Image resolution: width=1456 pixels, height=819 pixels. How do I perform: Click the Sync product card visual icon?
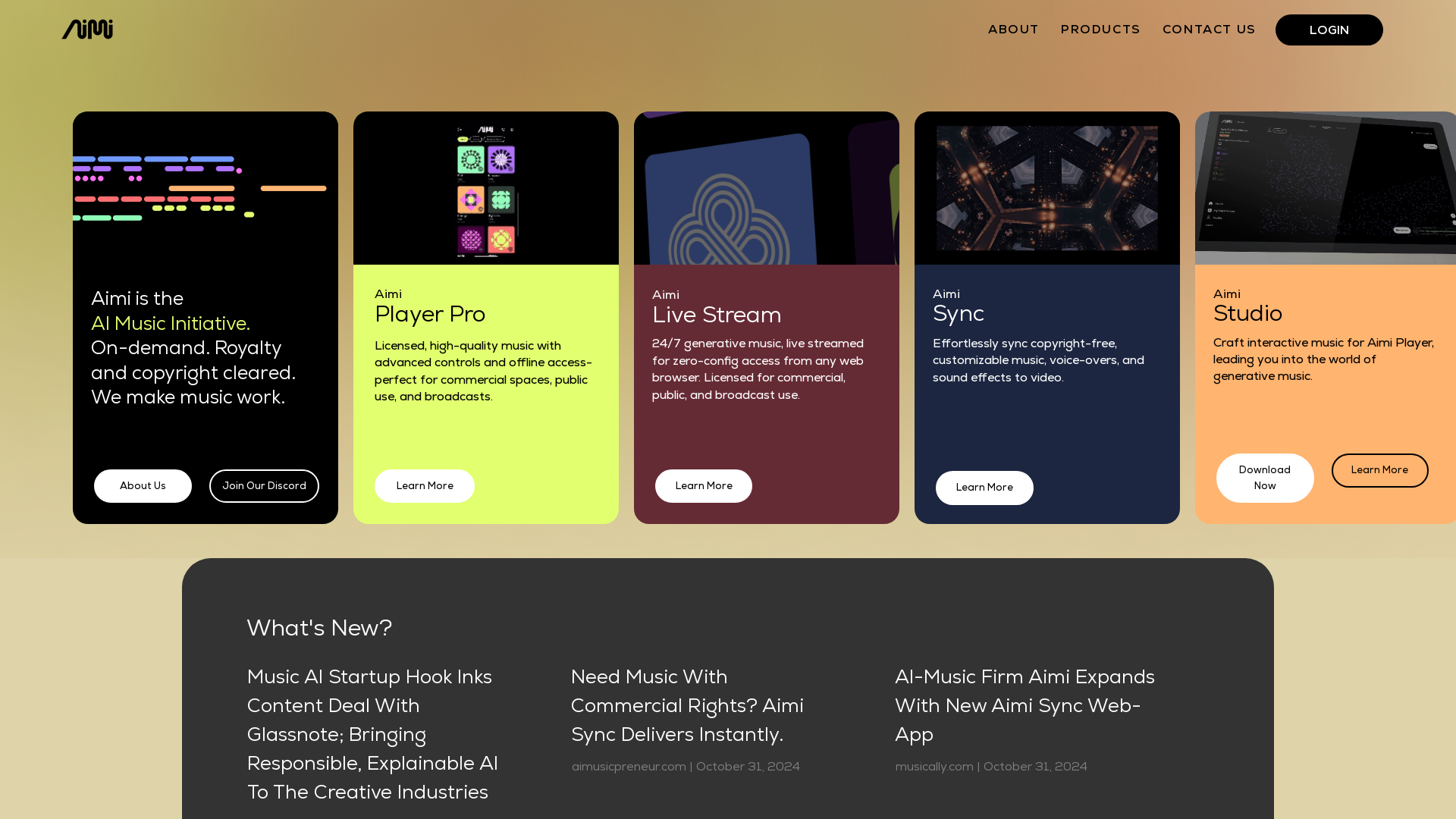[1047, 188]
